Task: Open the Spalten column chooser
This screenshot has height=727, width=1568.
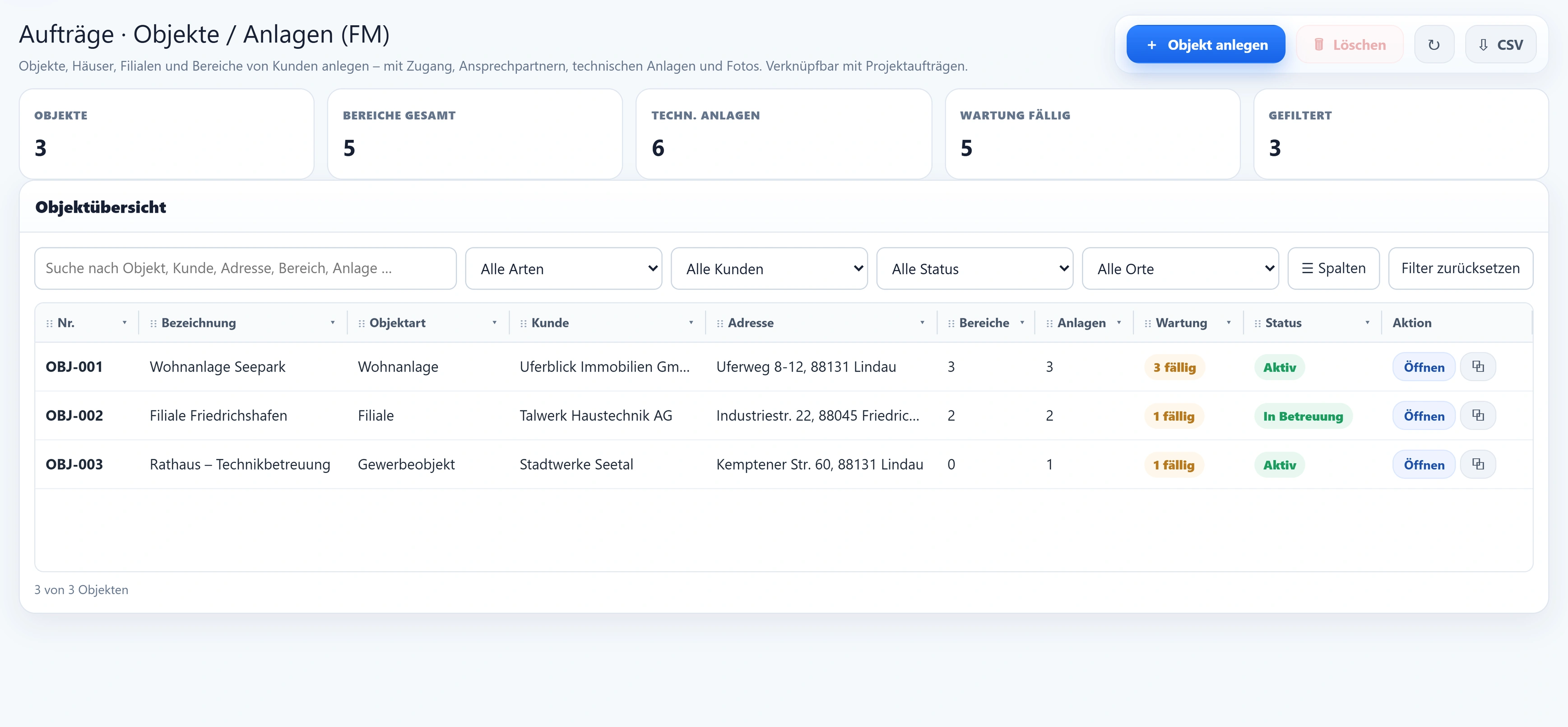Action: click(1334, 269)
